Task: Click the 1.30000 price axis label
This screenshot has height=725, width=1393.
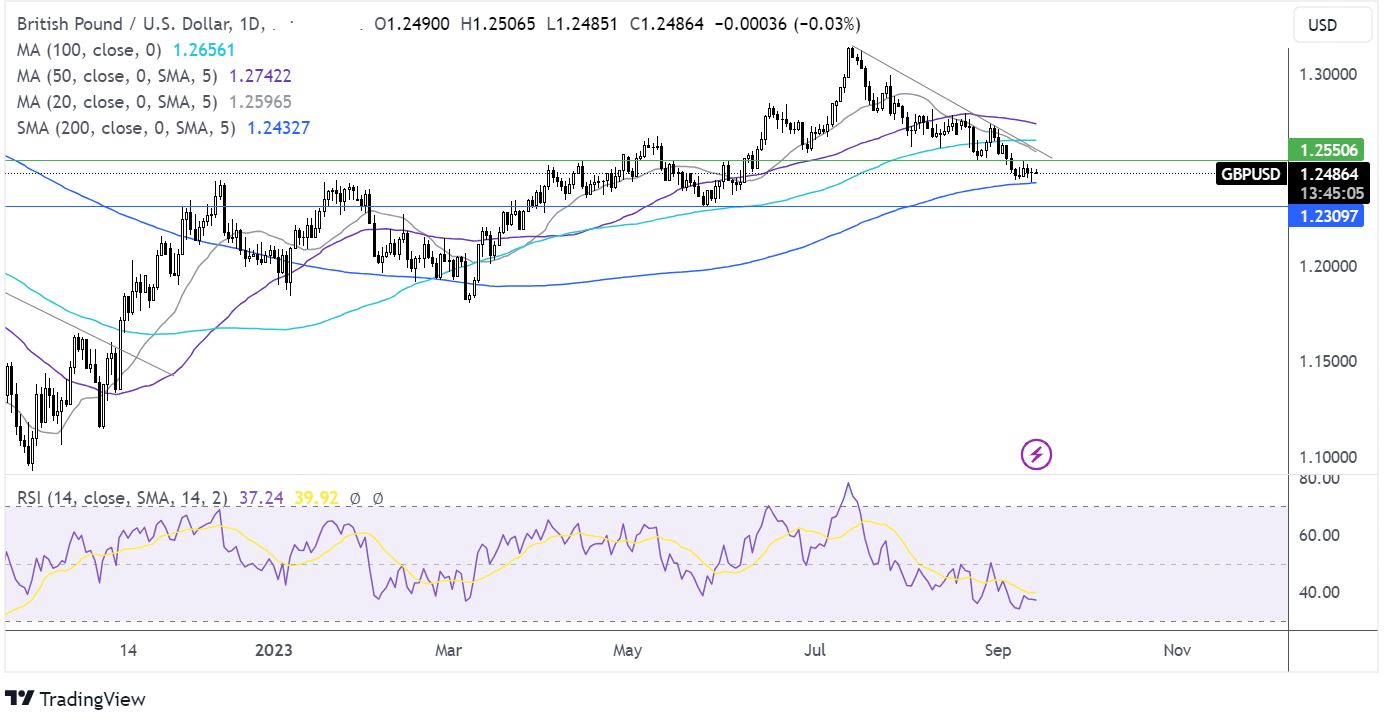Action: (1326, 75)
